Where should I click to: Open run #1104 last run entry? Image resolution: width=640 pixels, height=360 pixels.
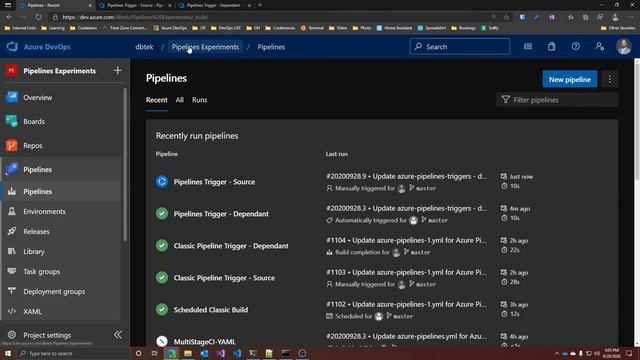[x=407, y=240]
